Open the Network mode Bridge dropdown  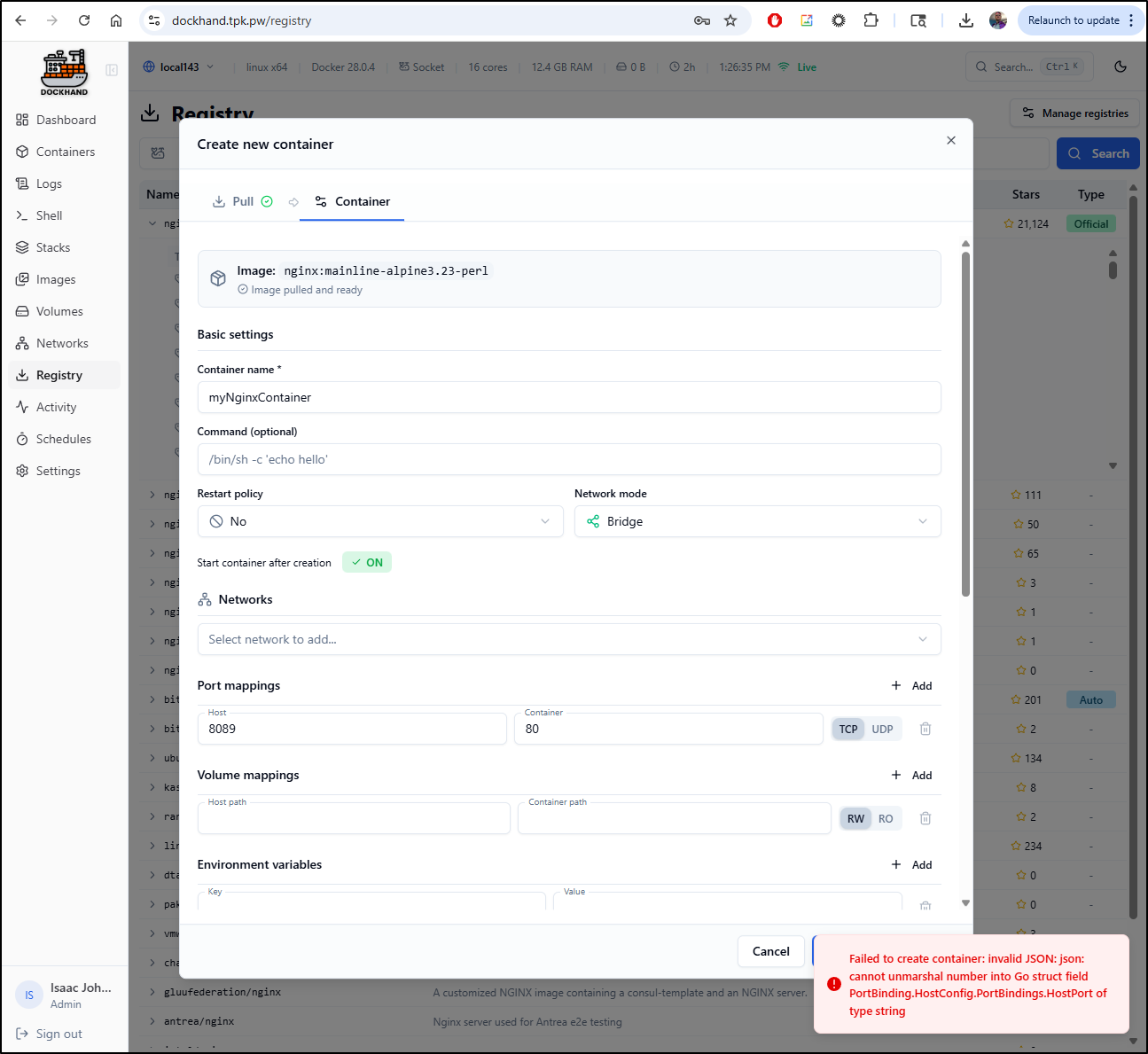click(757, 521)
